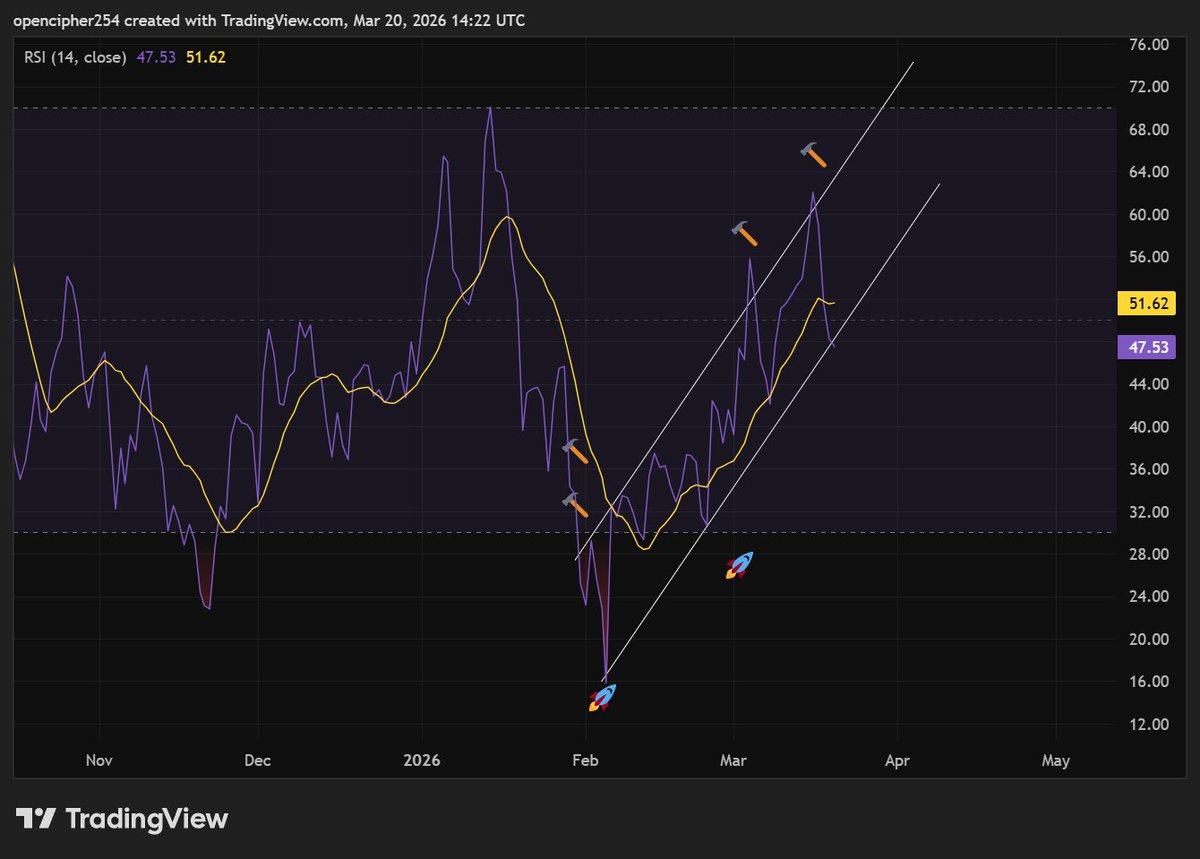Click the rocket emoji at the February RSI low
The height and width of the screenshot is (859, 1200).
[x=602, y=698]
